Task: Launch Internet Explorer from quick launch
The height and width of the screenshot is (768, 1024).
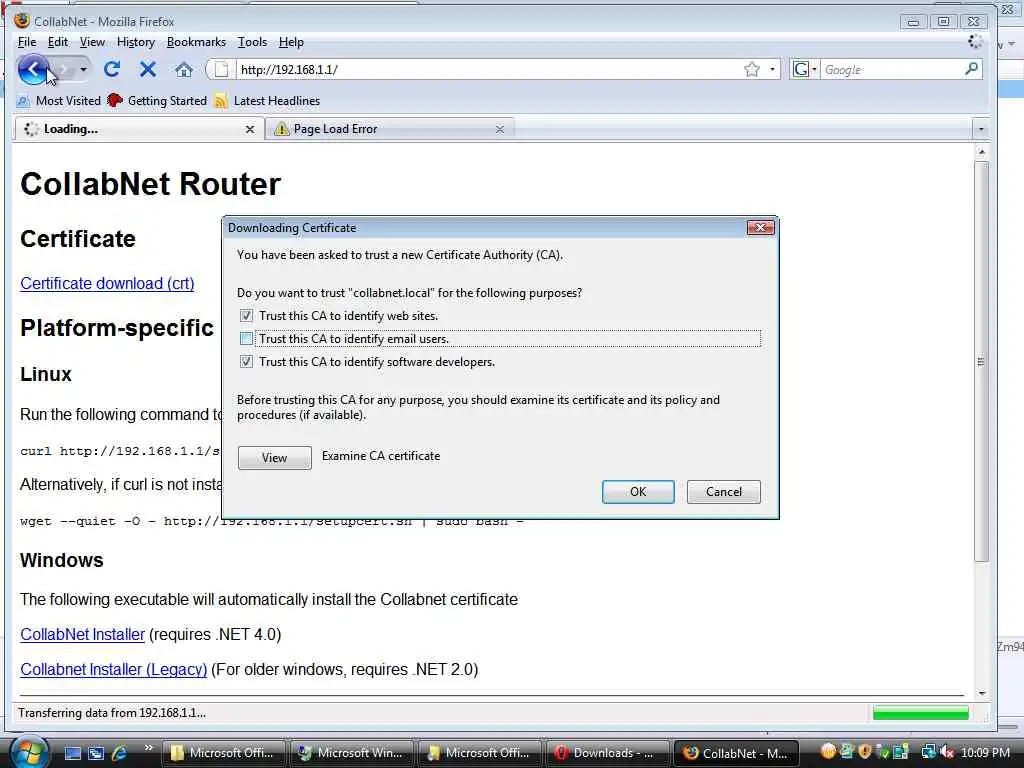Action: (x=119, y=753)
